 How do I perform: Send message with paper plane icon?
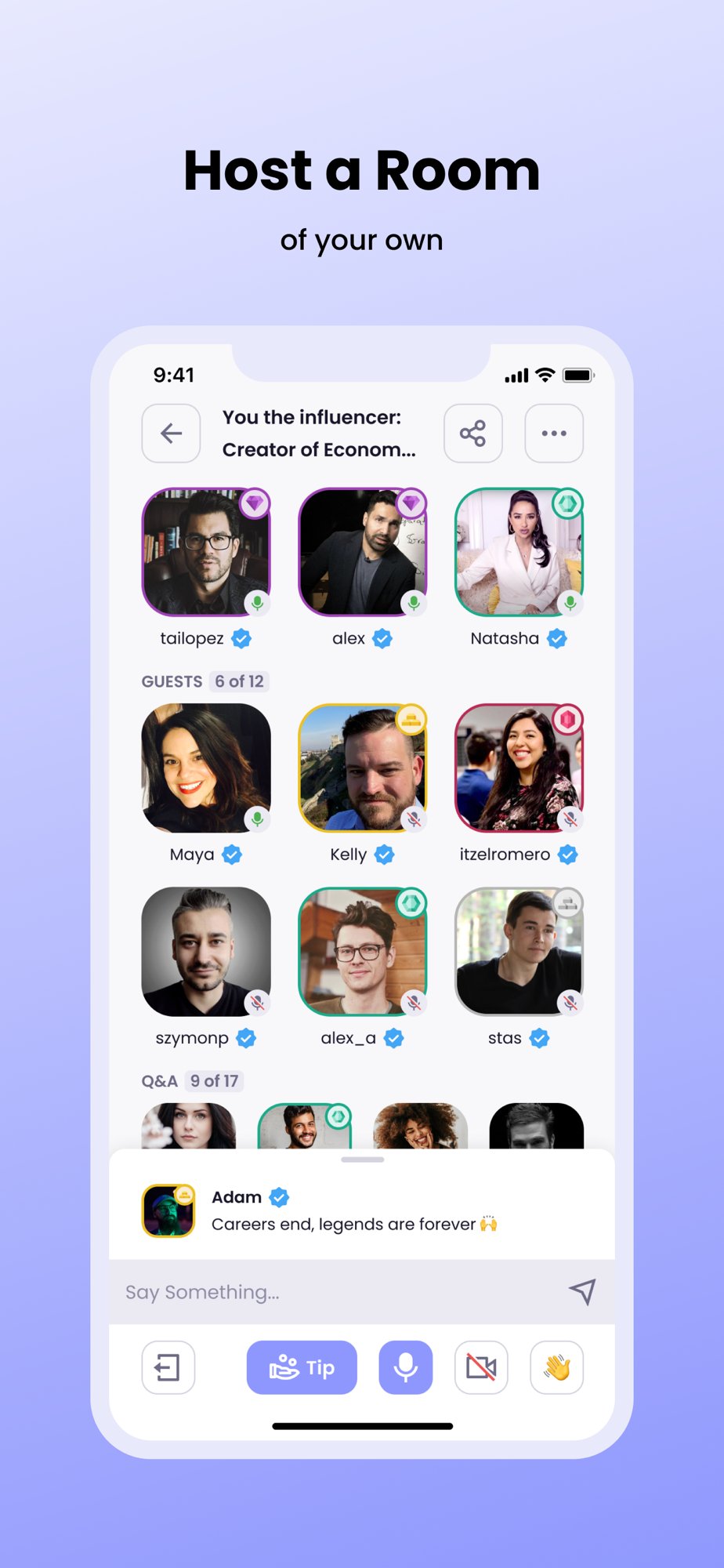[582, 1291]
